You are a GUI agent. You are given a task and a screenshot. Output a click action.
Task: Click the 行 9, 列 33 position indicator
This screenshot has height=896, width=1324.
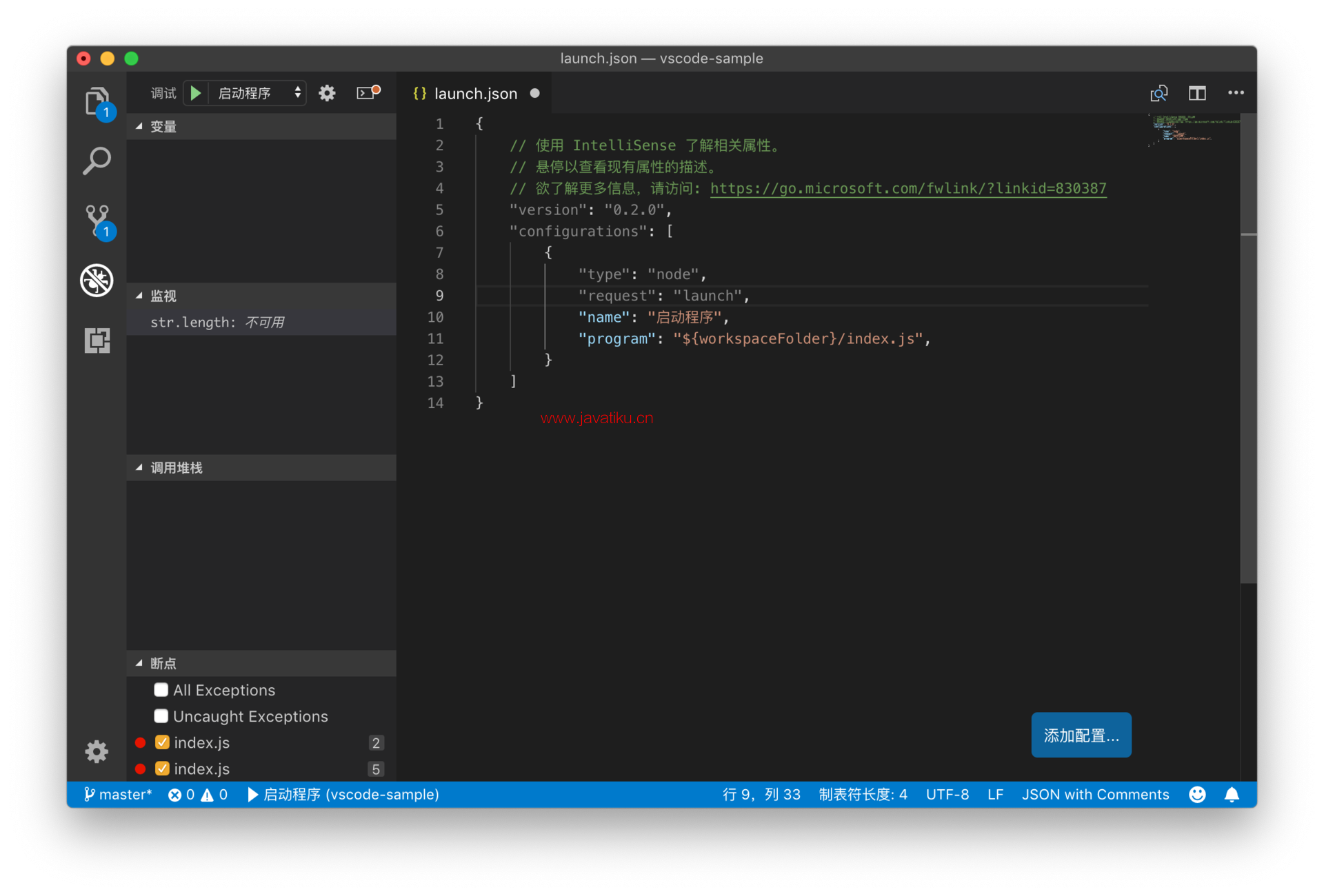[x=761, y=795]
